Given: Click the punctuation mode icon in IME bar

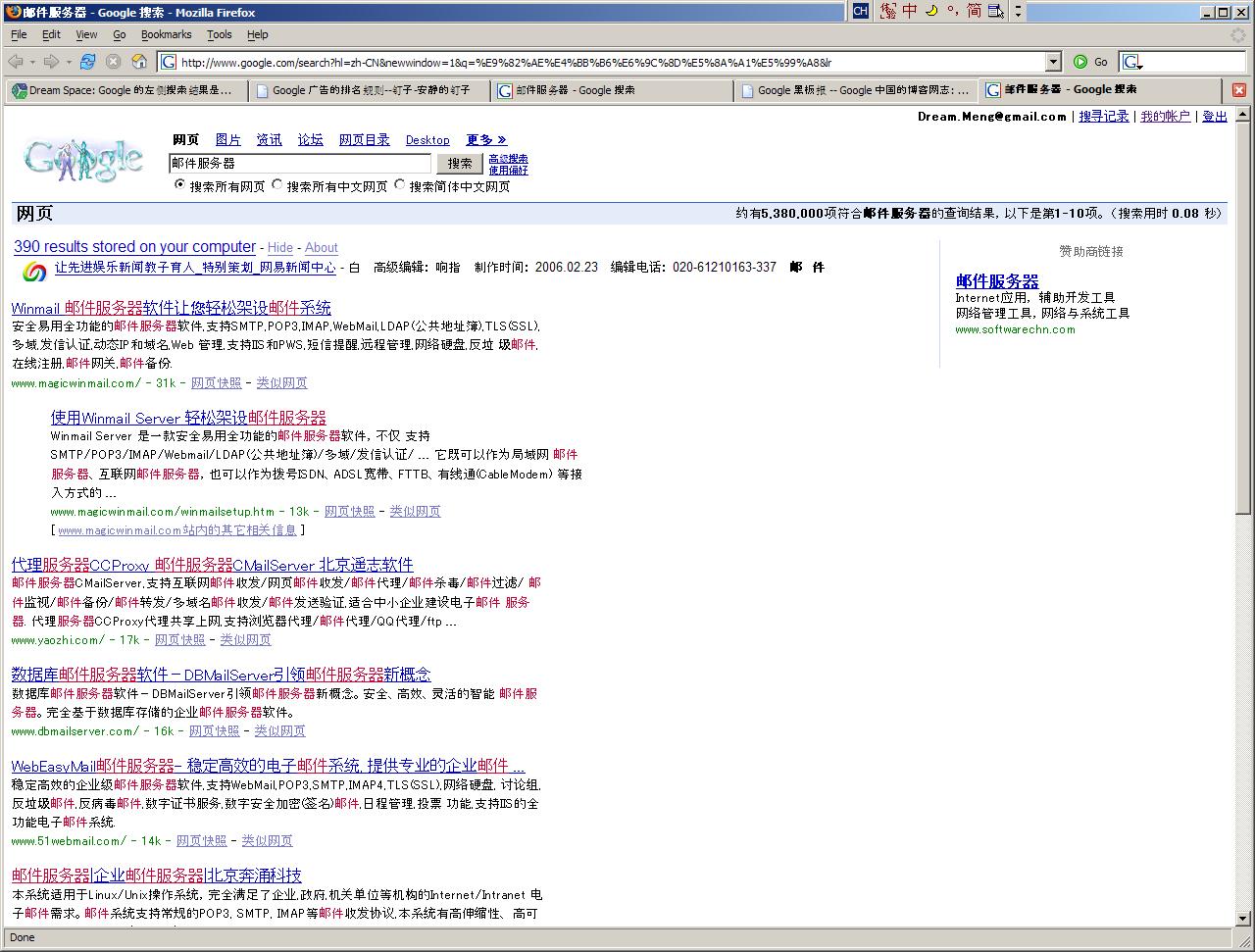Looking at the screenshot, I should tap(951, 11).
